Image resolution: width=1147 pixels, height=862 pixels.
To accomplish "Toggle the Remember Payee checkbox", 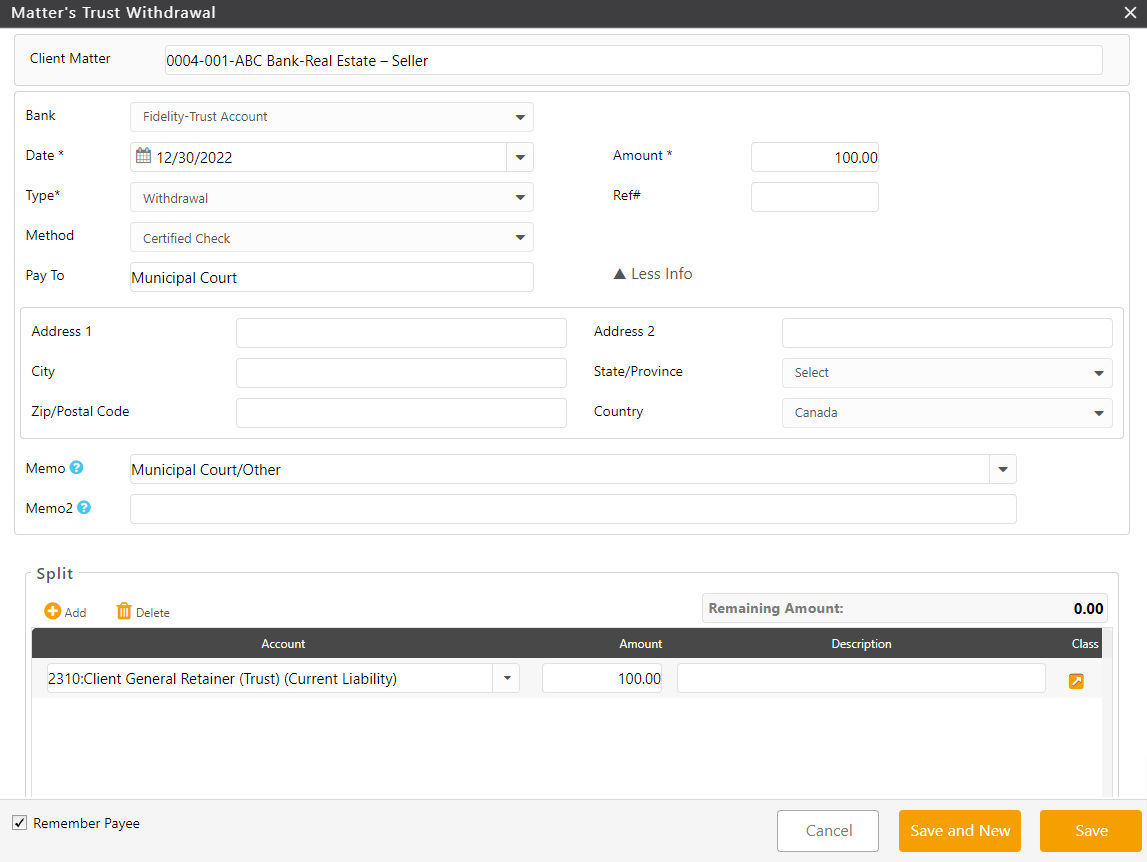I will (20, 823).
